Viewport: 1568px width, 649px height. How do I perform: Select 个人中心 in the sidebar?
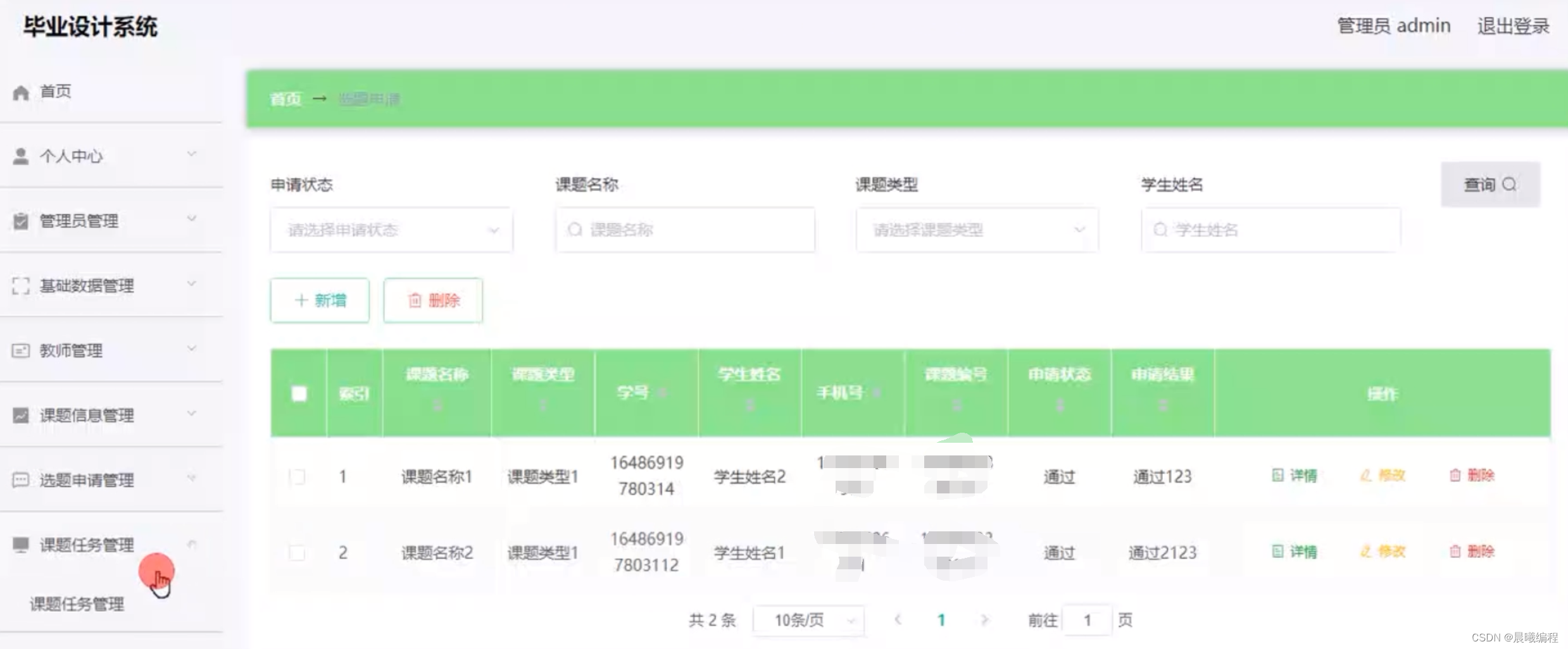pyautogui.click(x=71, y=156)
